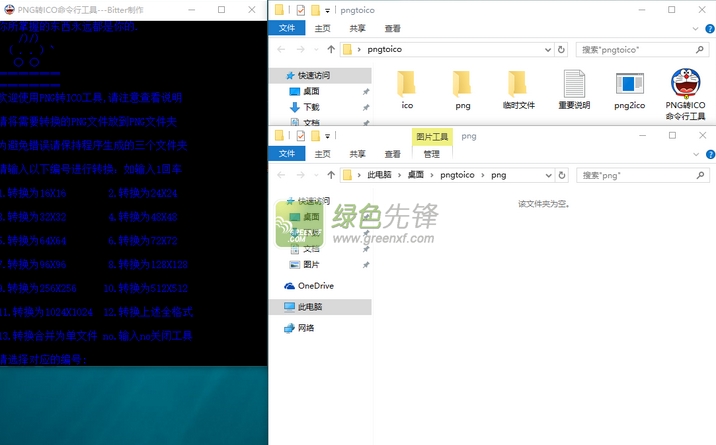Click new folder icon in pngtoico title bar
716x445 pixels.
[315, 10]
